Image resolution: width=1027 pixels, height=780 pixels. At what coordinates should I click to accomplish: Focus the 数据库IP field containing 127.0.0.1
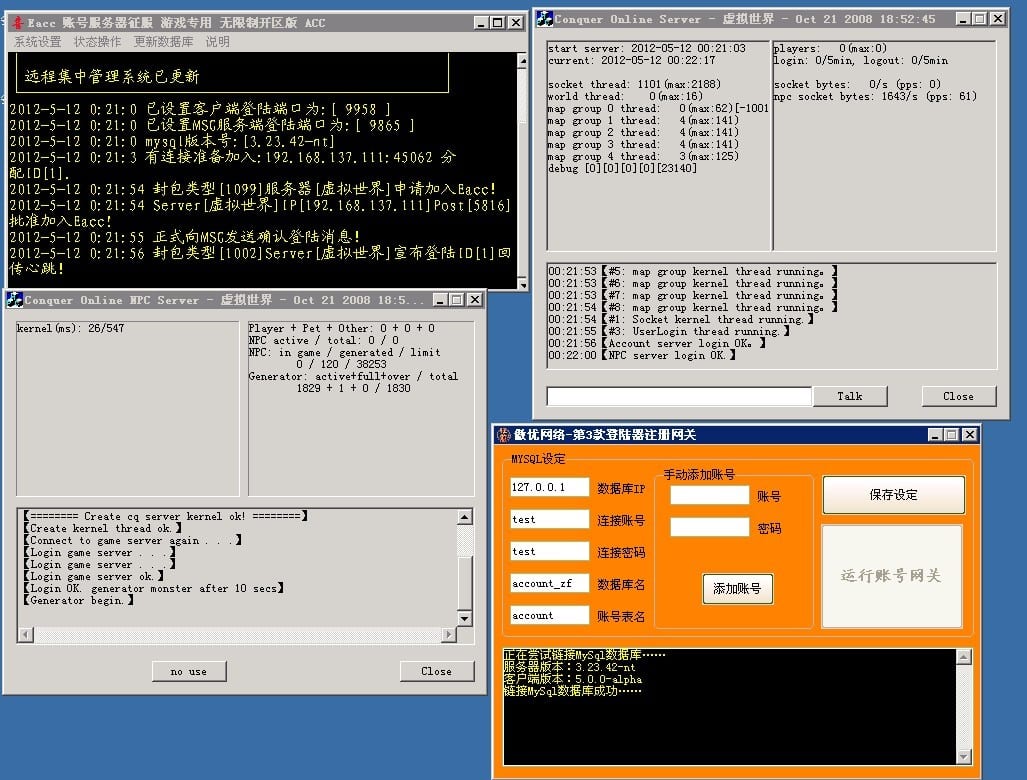pos(549,487)
